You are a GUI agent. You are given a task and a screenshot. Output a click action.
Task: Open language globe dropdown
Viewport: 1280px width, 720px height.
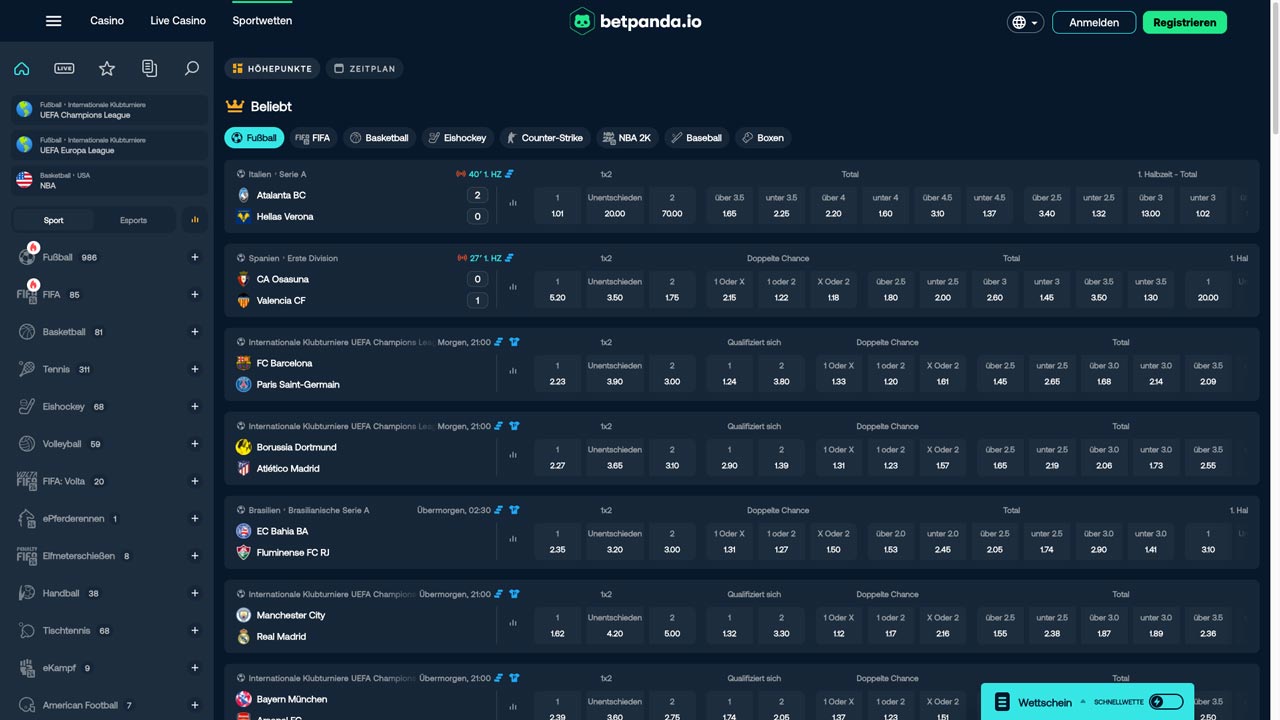click(1025, 22)
